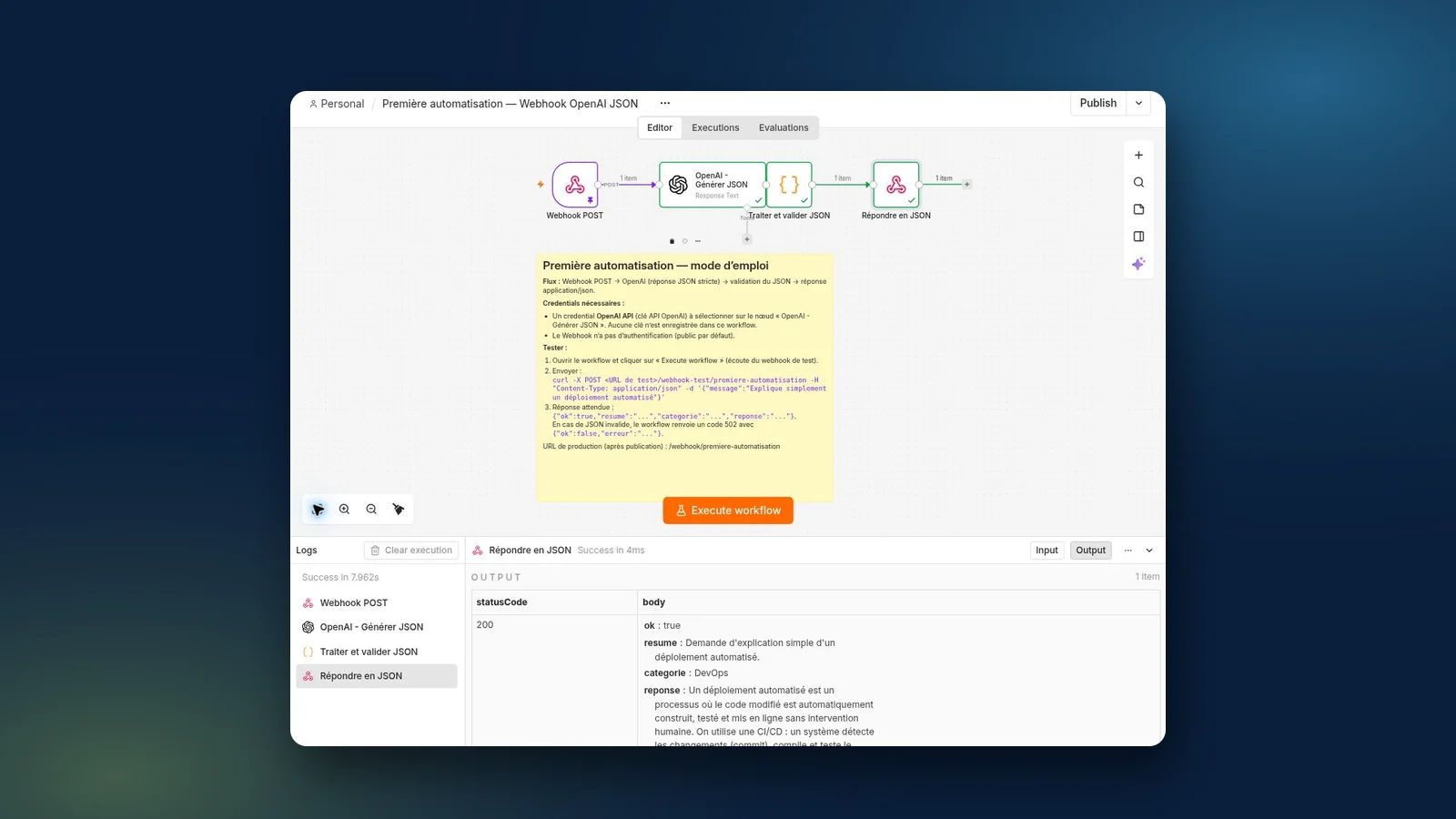Open the sticky note more-options dots
This screenshot has width=1456, height=819.
pos(698,241)
